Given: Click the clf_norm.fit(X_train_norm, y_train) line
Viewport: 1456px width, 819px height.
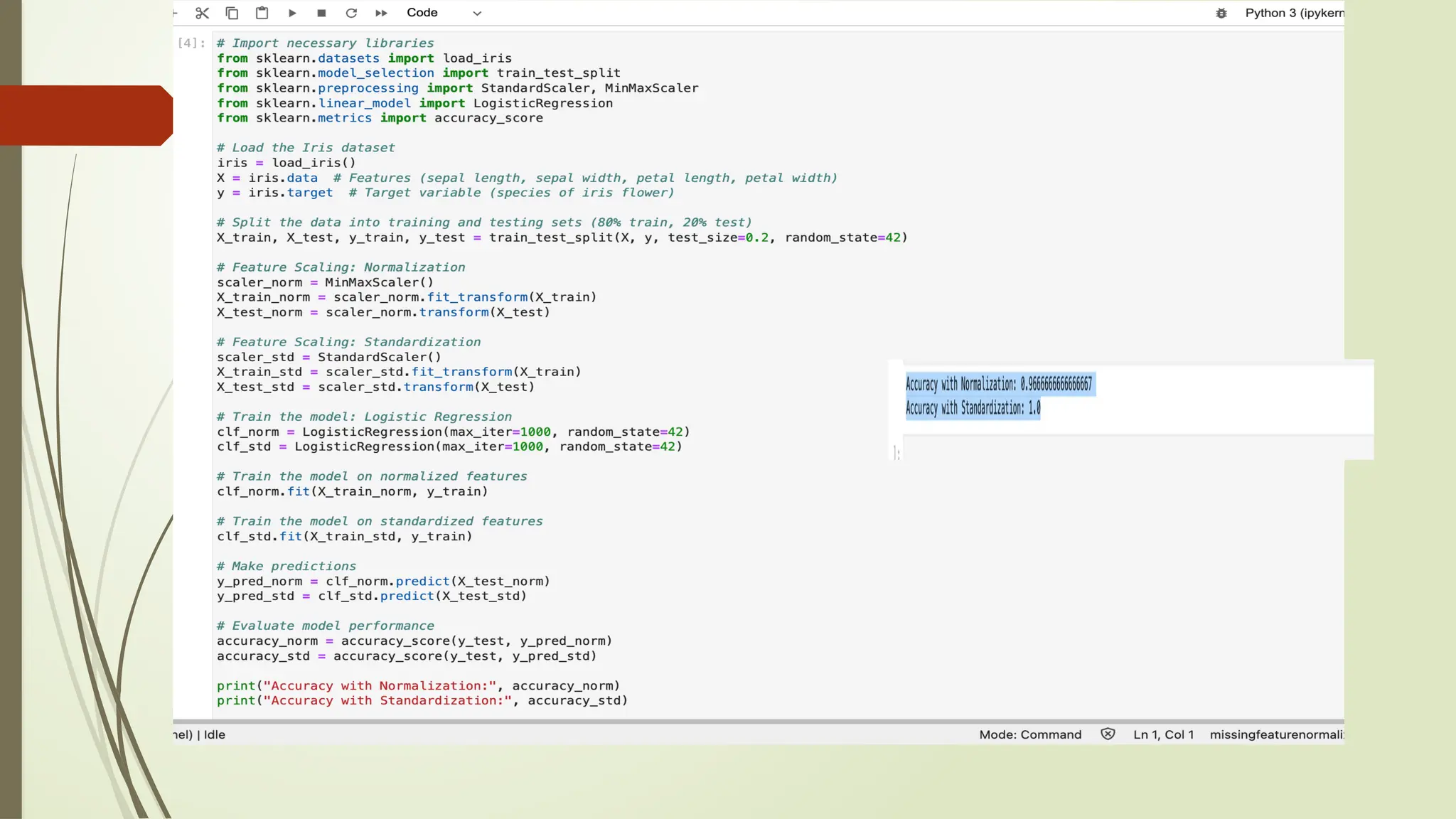Looking at the screenshot, I should click(x=353, y=491).
